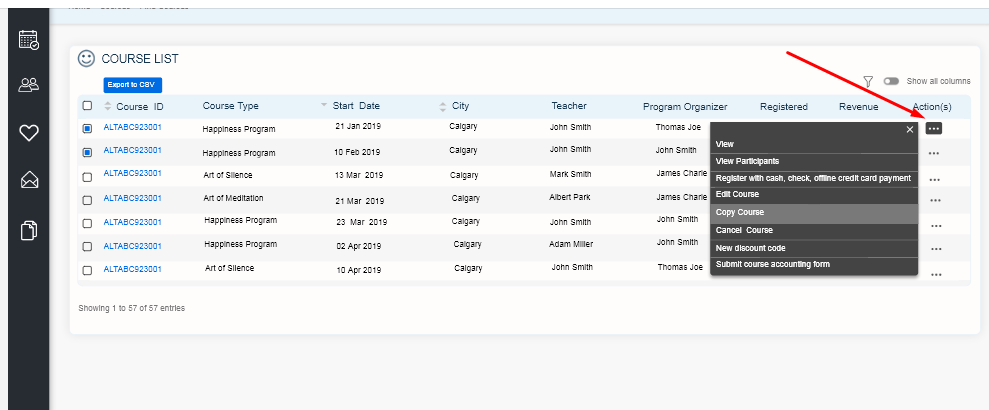Open actions dots for 10 Apr 2019 row

(x=936, y=274)
